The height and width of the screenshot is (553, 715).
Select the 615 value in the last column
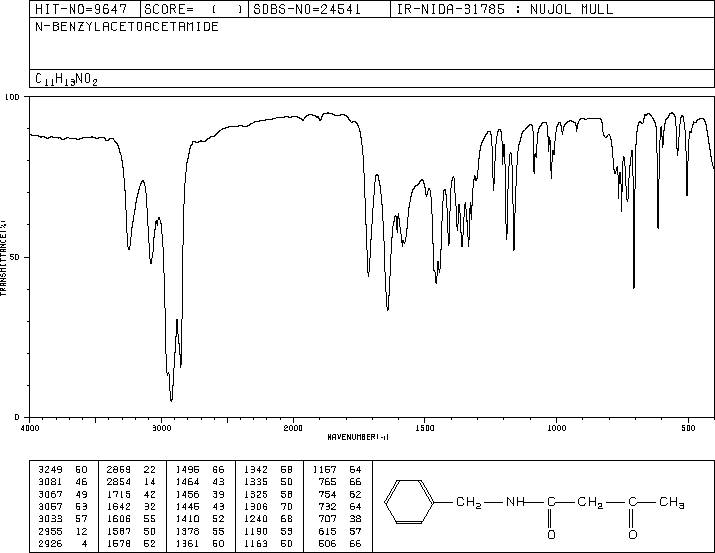click(327, 532)
